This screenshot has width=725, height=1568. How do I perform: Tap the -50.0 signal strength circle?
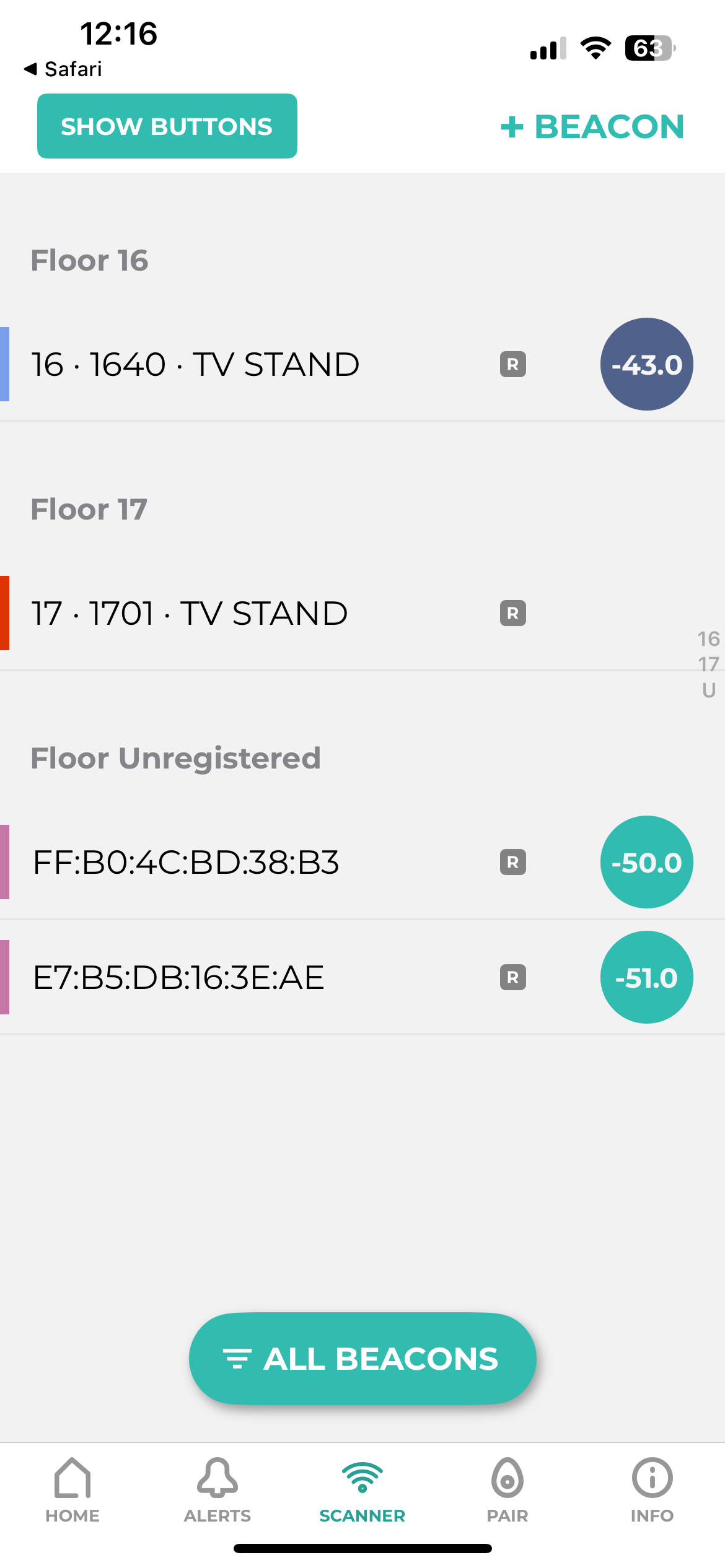[x=646, y=862]
